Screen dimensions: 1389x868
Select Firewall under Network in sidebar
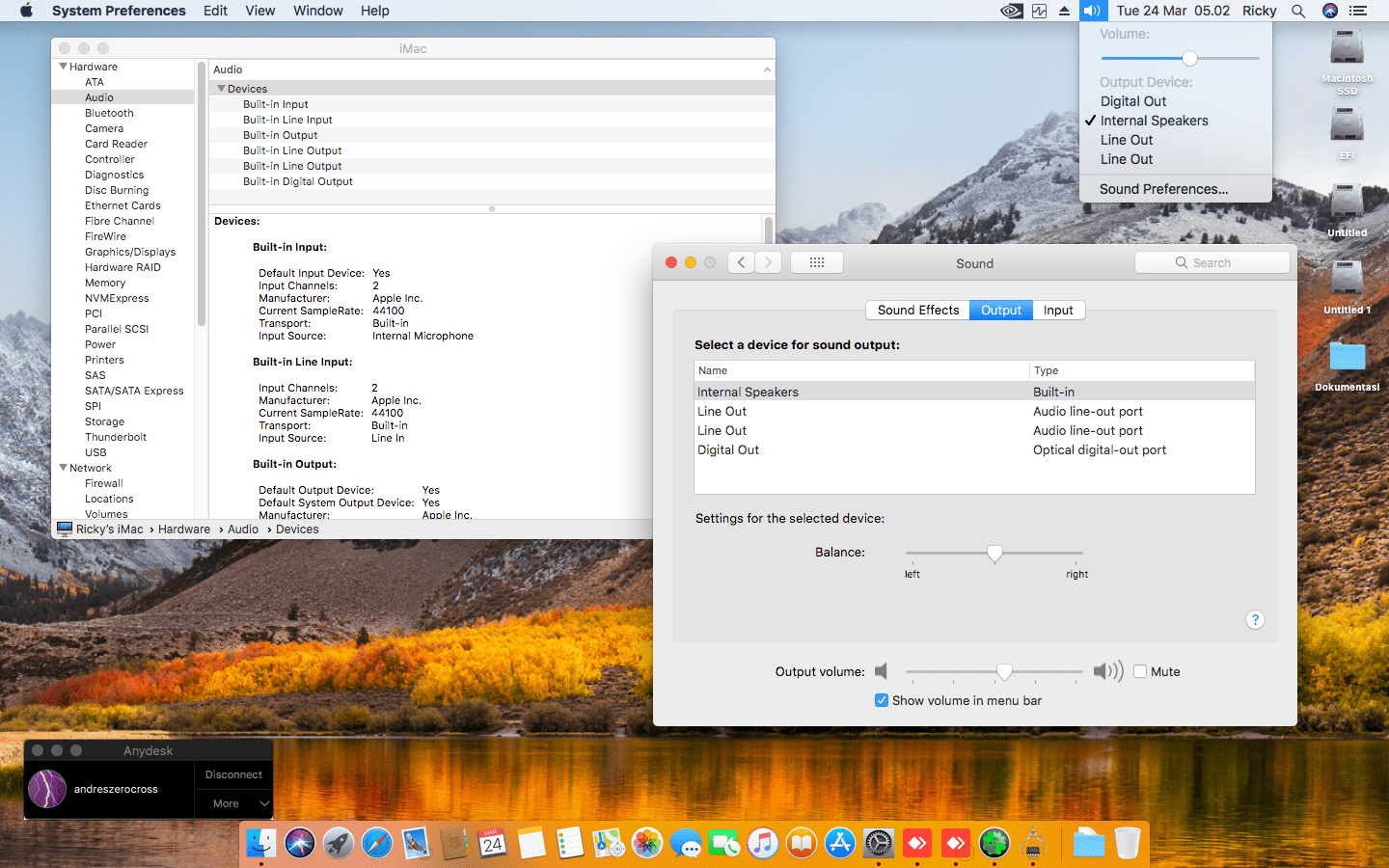point(104,483)
